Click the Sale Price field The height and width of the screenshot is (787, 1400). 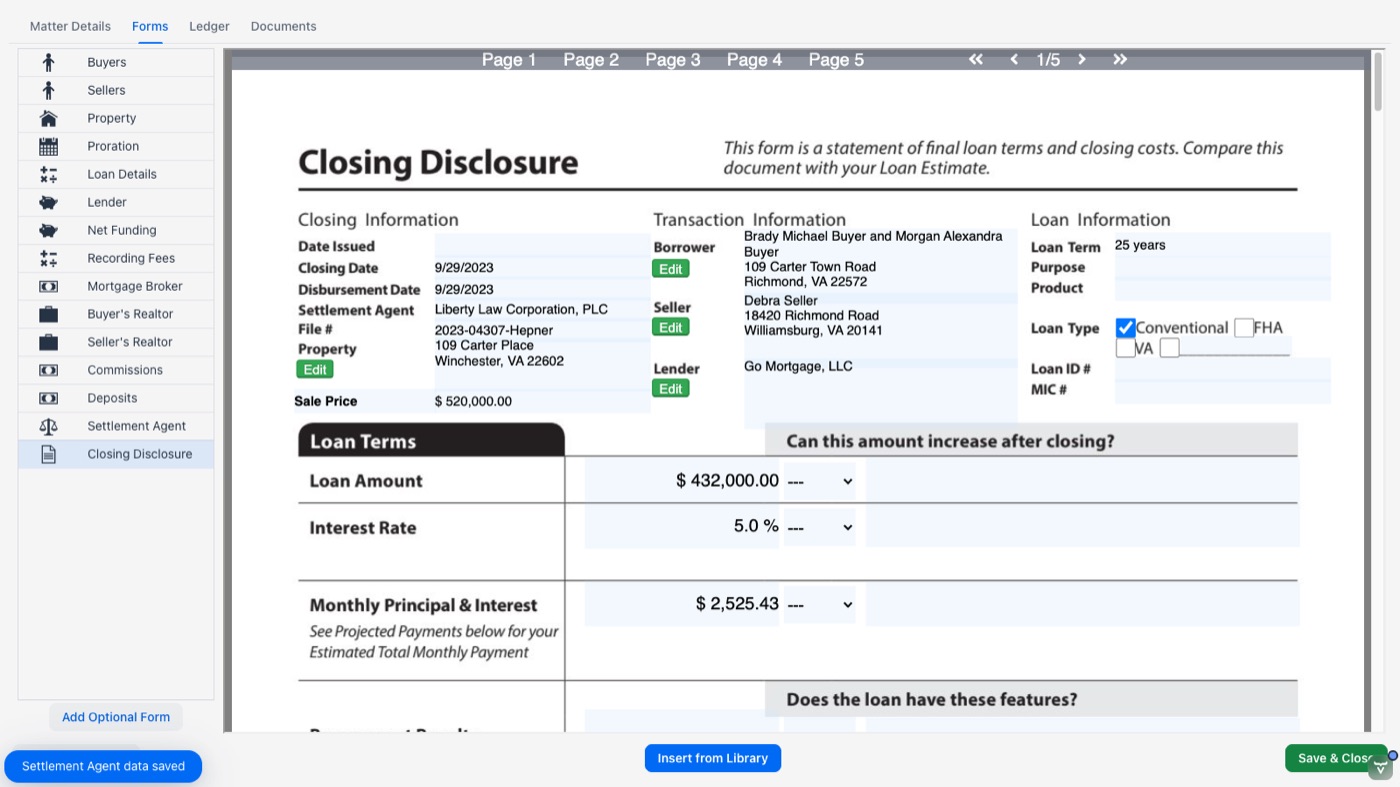pyautogui.click(x=542, y=401)
